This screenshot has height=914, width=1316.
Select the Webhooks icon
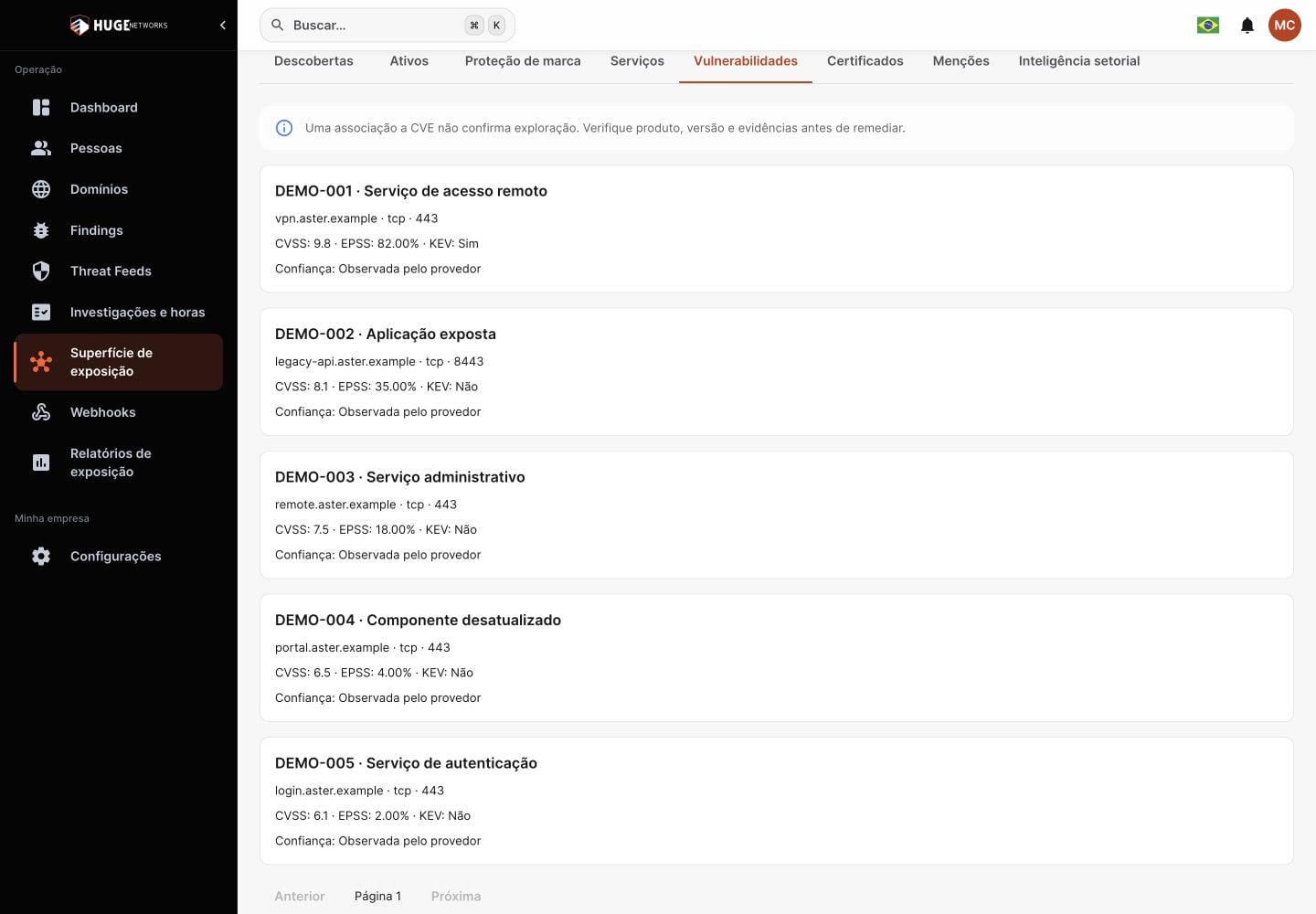click(41, 412)
